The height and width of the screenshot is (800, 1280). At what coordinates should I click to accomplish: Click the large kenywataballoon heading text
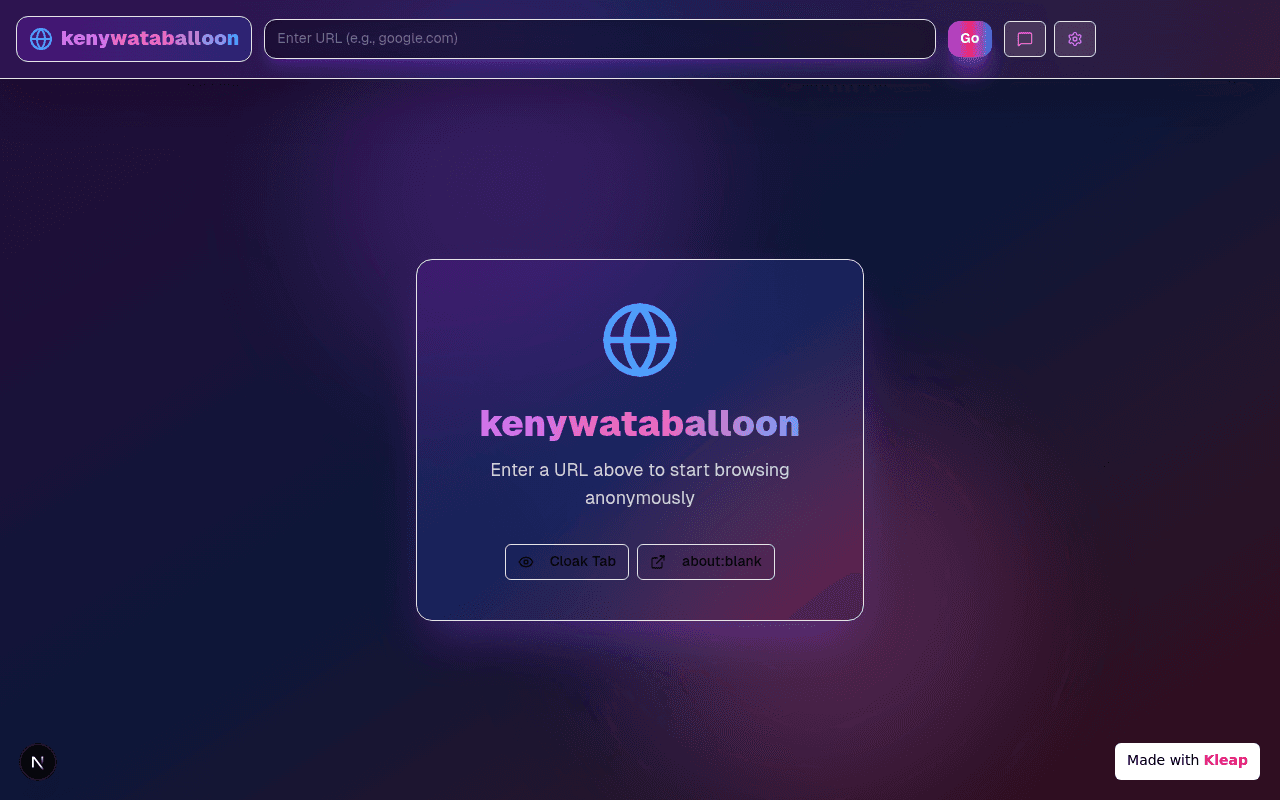click(x=640, y=423)
